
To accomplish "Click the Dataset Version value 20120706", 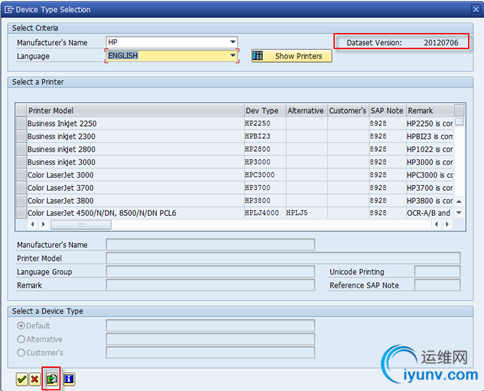I will (441, 43).
